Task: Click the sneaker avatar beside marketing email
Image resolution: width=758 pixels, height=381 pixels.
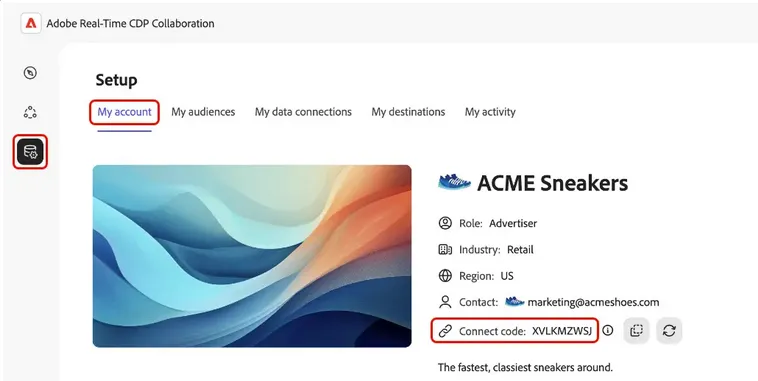Action: click(515, 302)
